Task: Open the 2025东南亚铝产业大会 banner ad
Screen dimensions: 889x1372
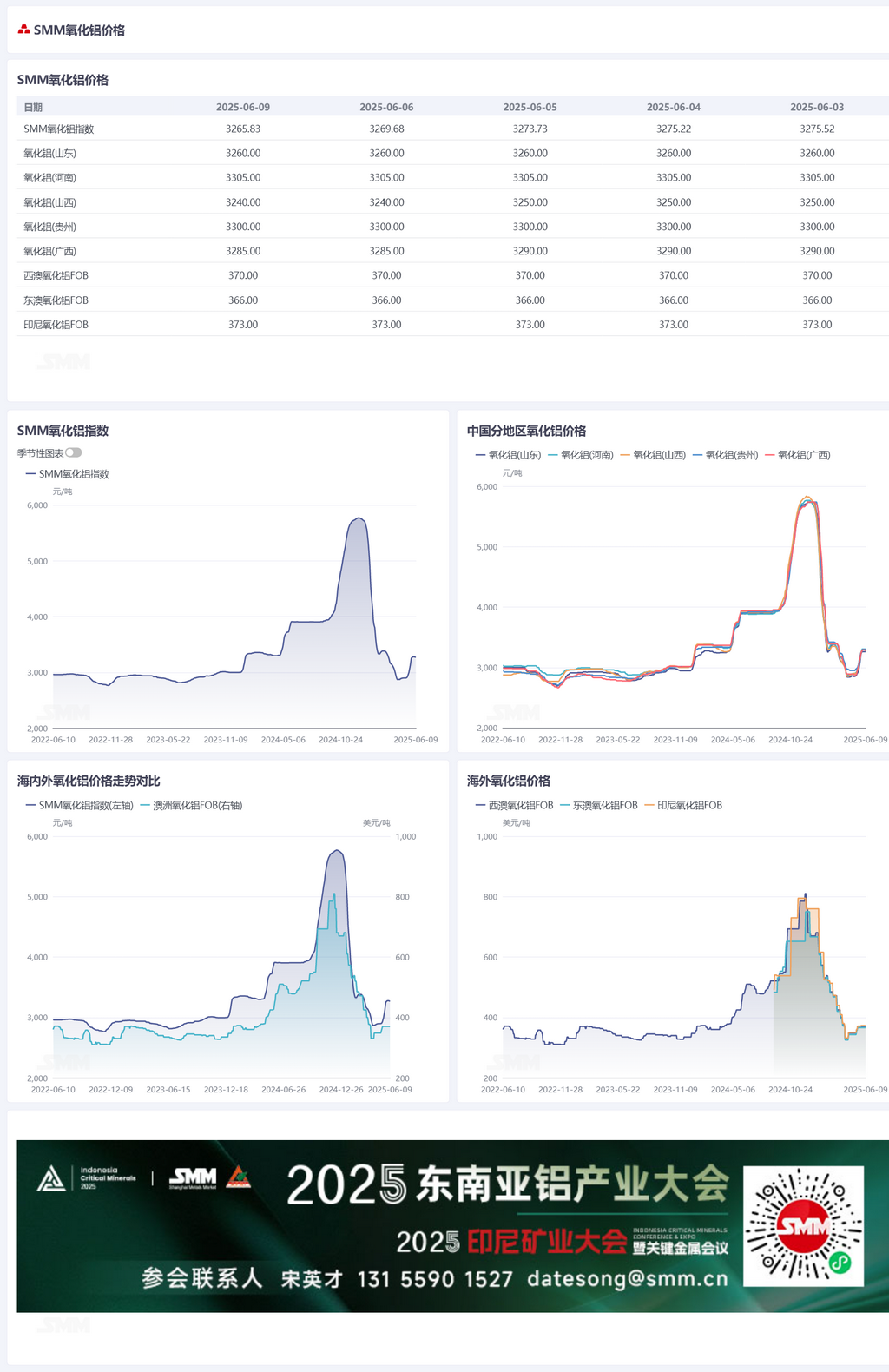Action: 452,1226
